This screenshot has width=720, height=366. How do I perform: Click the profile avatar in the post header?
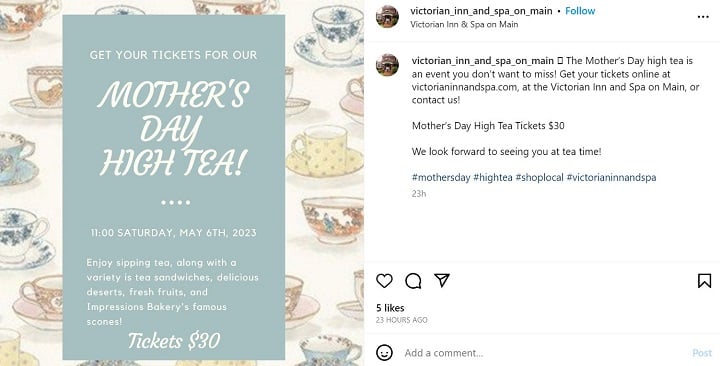(387, 17)
